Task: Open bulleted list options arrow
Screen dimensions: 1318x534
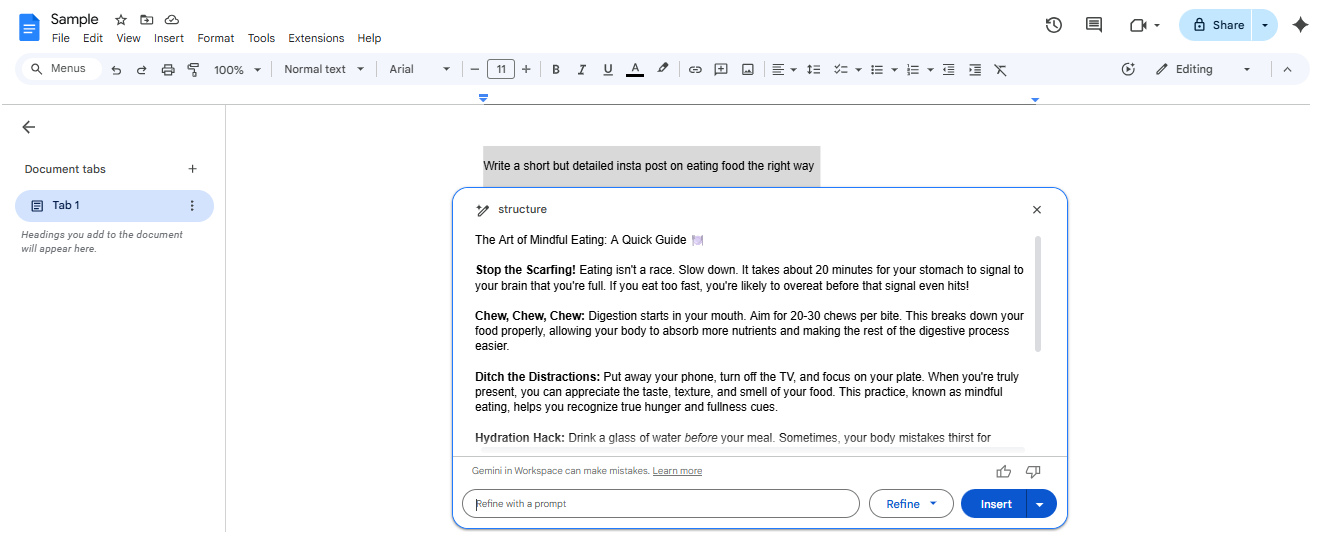Action: 894,70
